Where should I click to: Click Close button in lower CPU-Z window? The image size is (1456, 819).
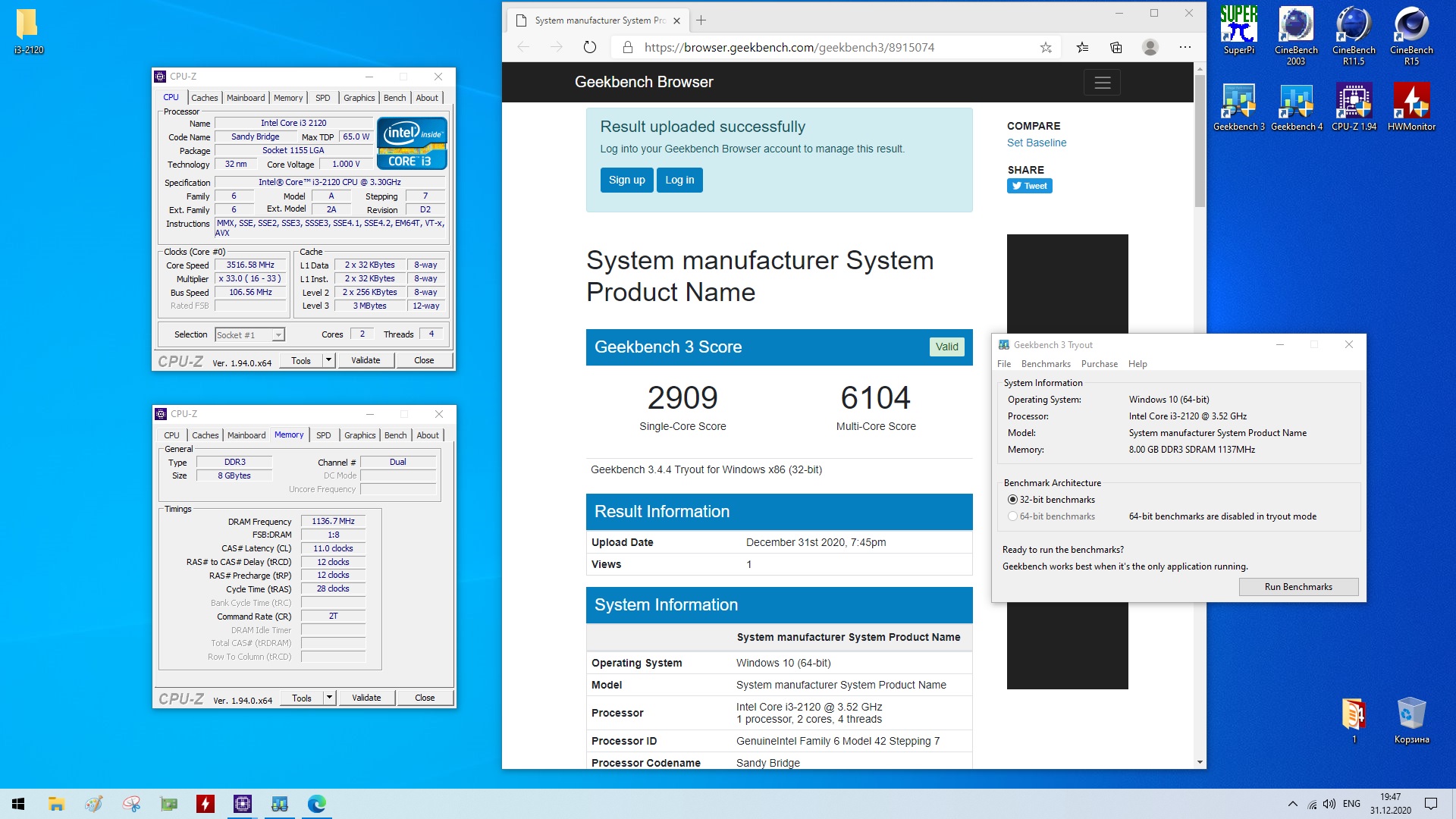point(425,698)
